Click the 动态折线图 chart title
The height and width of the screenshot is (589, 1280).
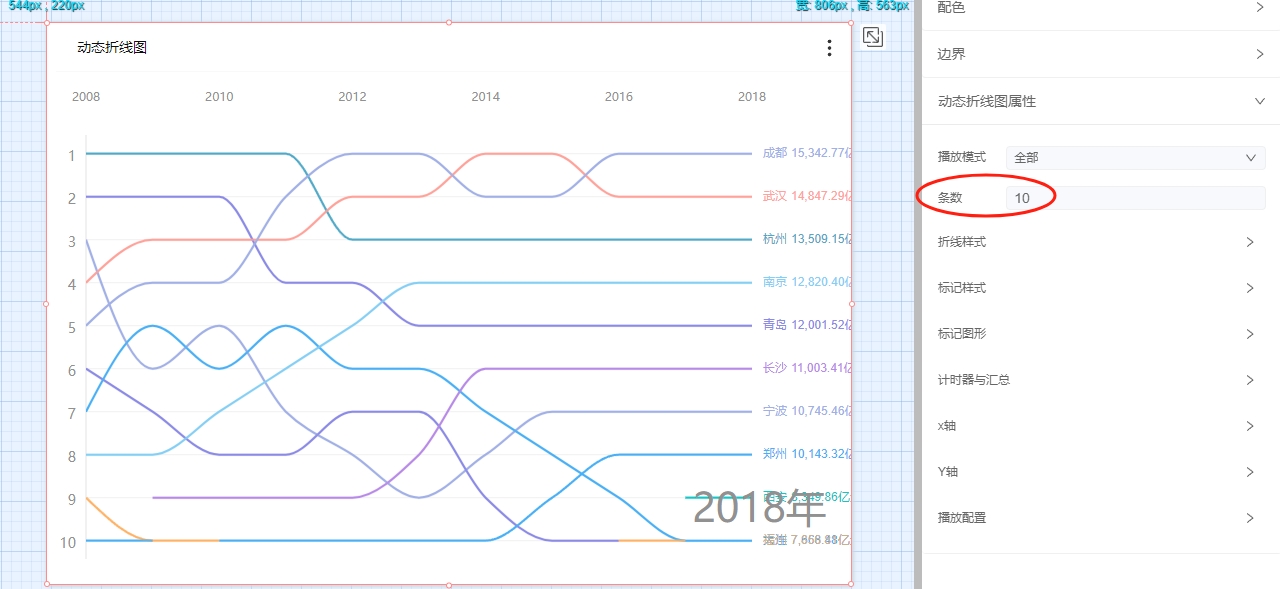[x=112, y=48]
